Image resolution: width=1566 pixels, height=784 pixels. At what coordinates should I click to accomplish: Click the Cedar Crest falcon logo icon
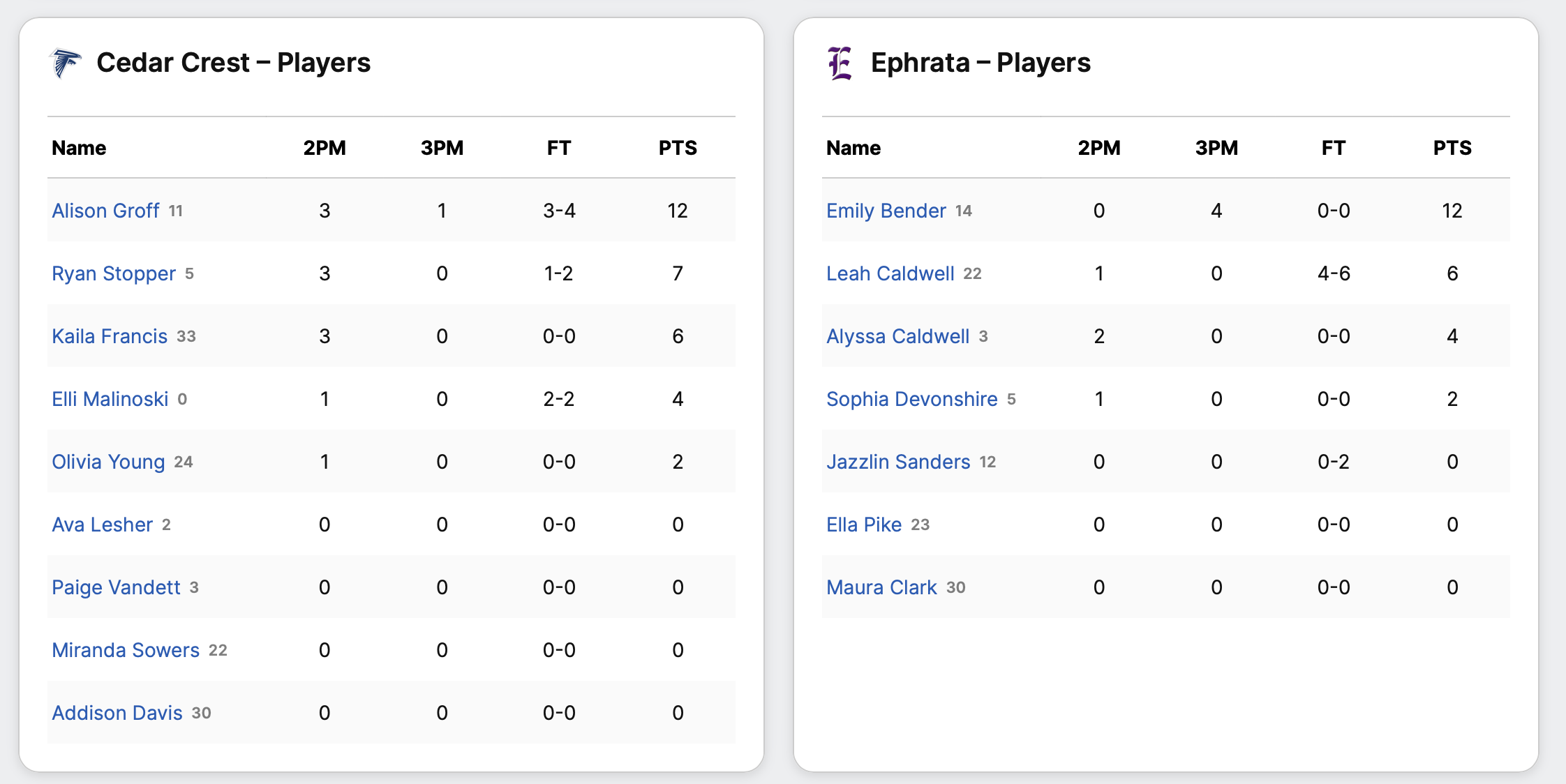(x=66, y=63)
